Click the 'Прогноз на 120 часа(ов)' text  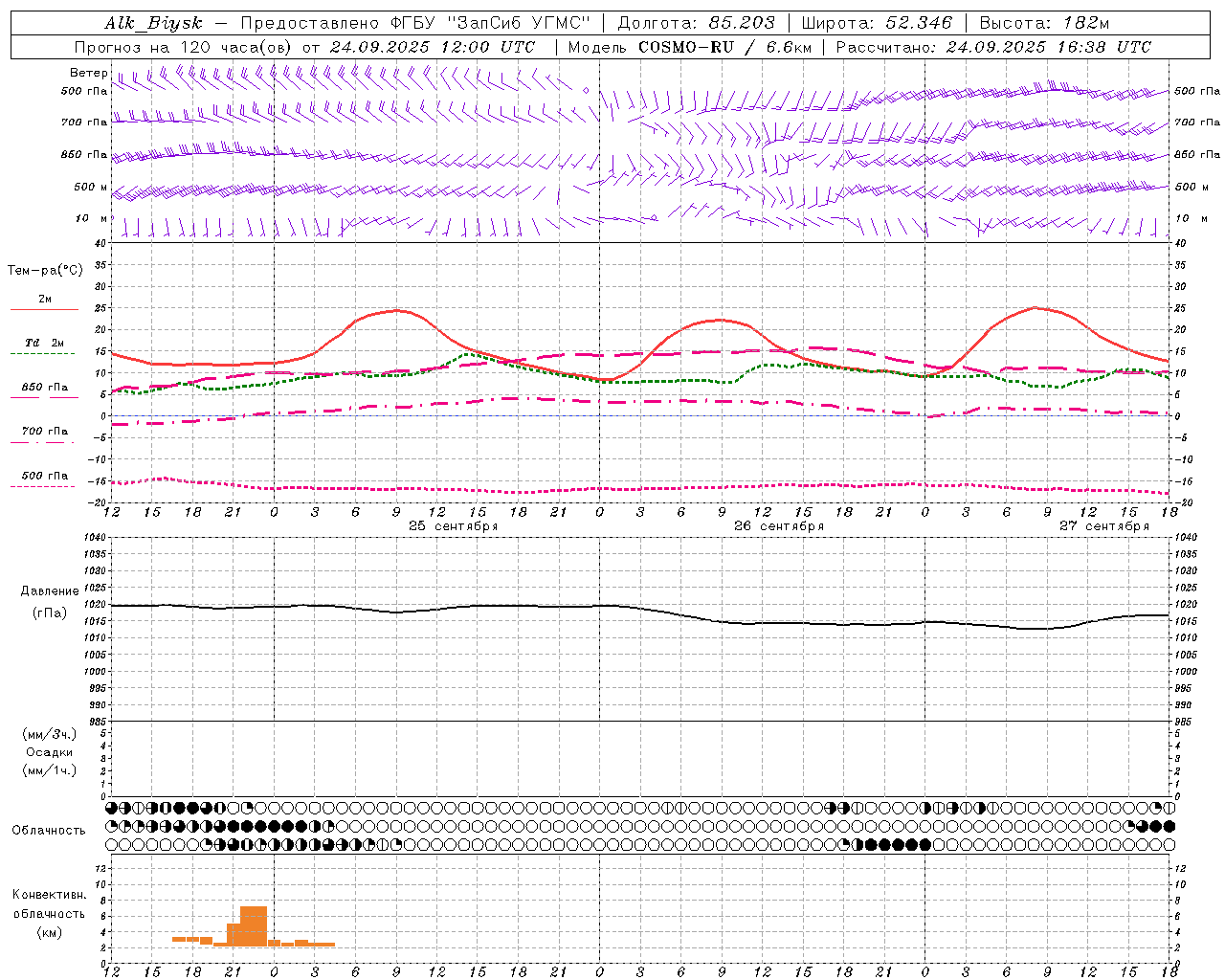(184, 47)
